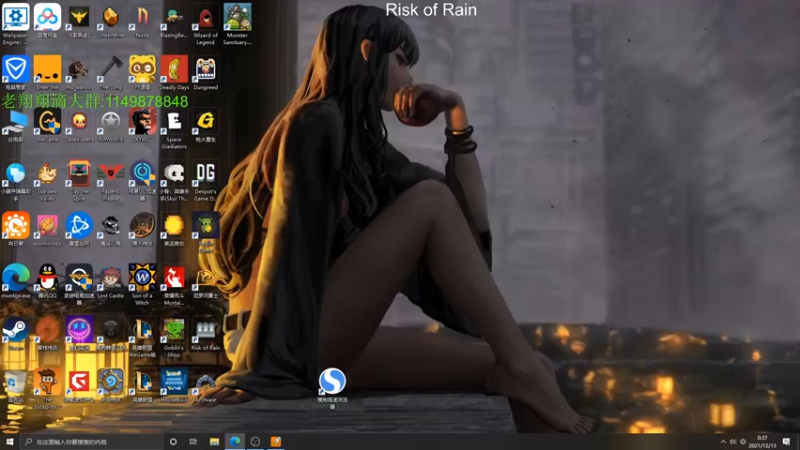Open the Slay the Spire shortcut
This screenshot has height=450, width=800.
click(x=79, y=181)
